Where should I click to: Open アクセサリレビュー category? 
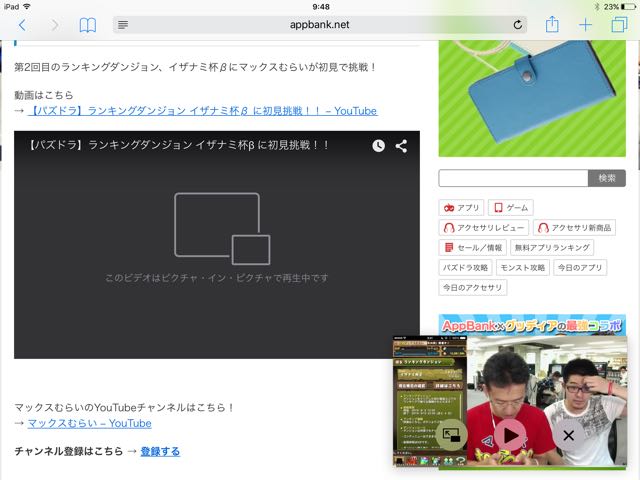coord(484,228)
